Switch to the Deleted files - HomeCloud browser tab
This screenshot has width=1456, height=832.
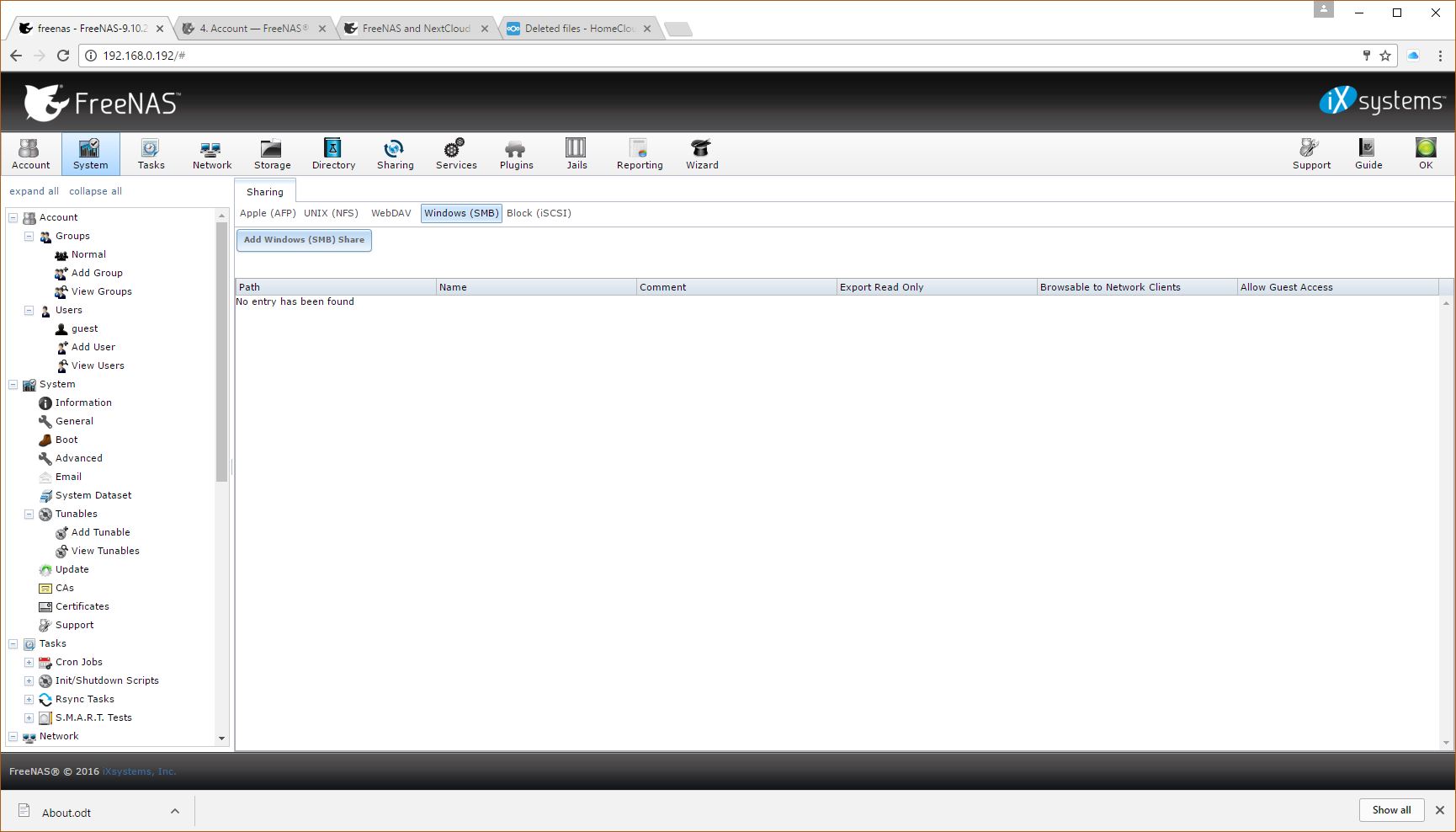[x=580, y=28]
